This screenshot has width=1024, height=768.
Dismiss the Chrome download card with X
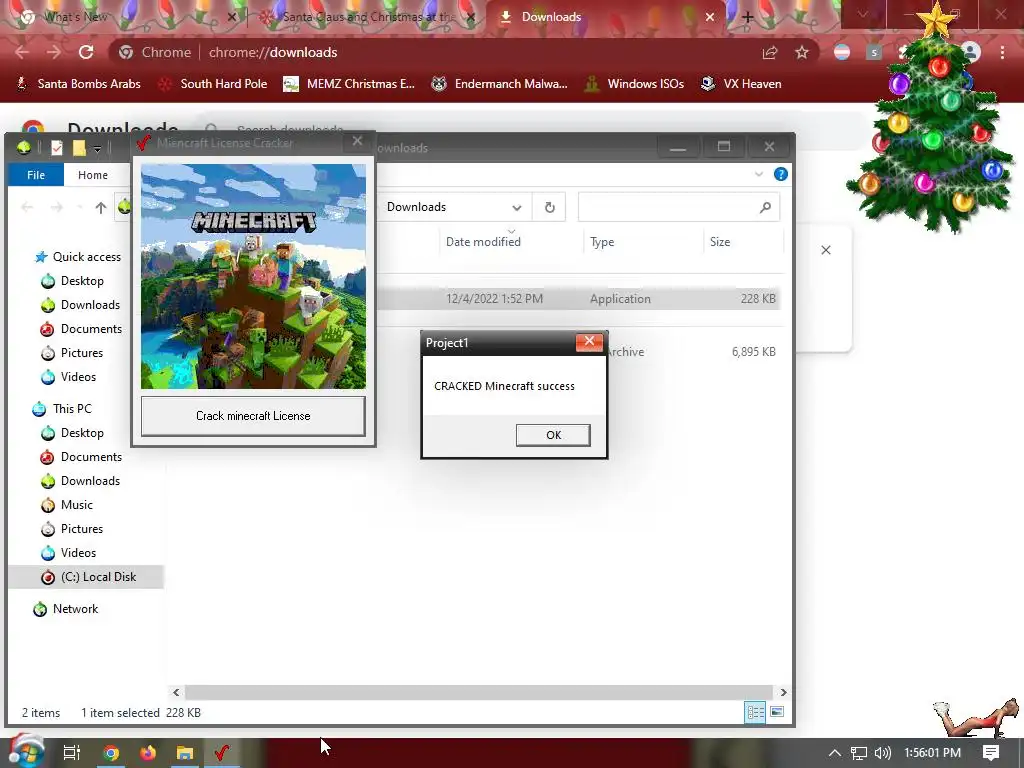click(825, 250)
